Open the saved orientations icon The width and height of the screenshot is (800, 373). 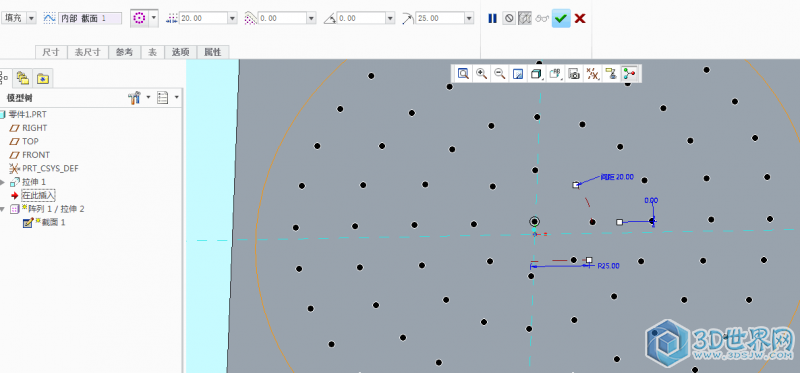pos(555,74)
